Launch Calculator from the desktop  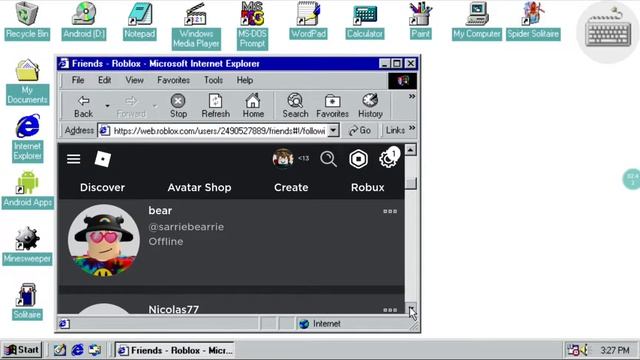click(364, 20)
